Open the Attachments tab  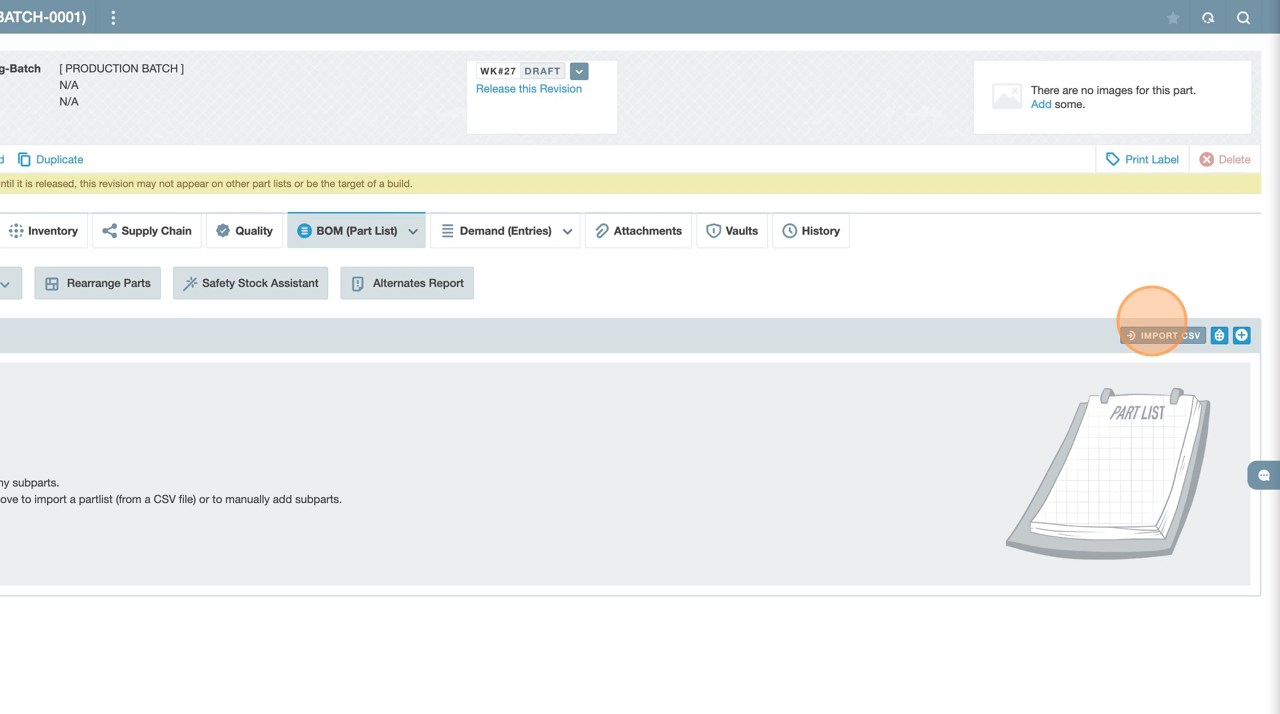coord(638,231)
